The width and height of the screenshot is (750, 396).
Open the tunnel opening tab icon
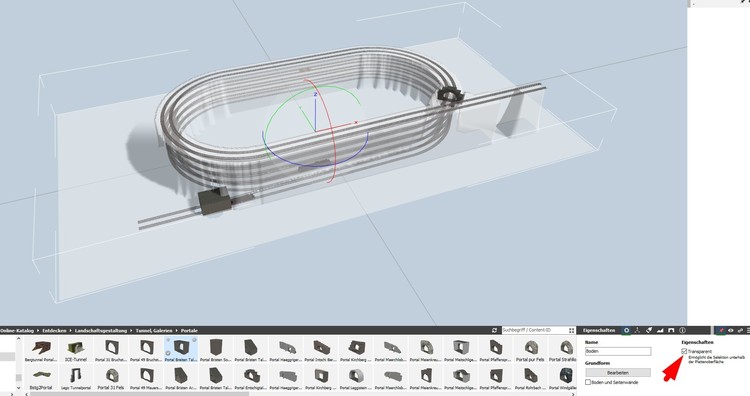(671, 330)
